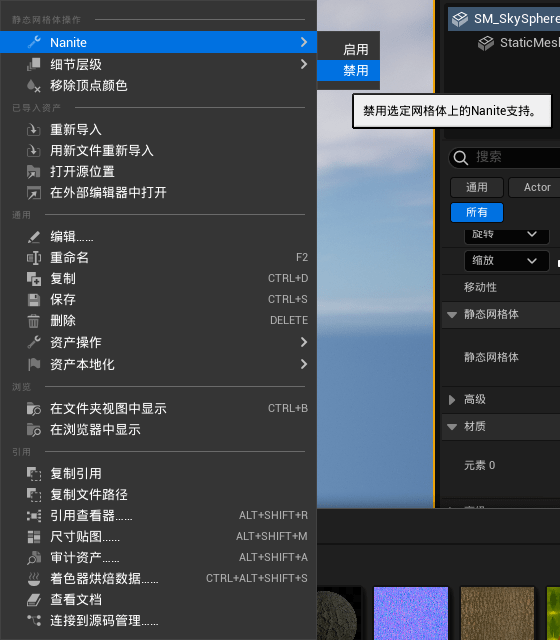Click the 移动性 property label
The height and width of the screenshot is (640, 560).
480,287
